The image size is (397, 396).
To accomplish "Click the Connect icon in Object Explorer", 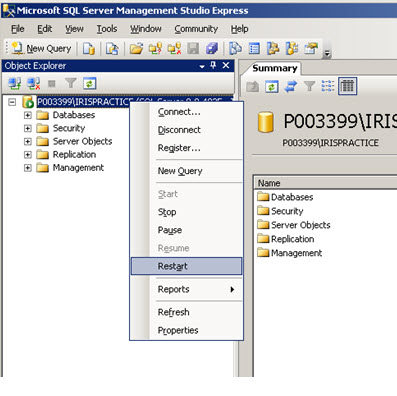I will click(15, 83).
